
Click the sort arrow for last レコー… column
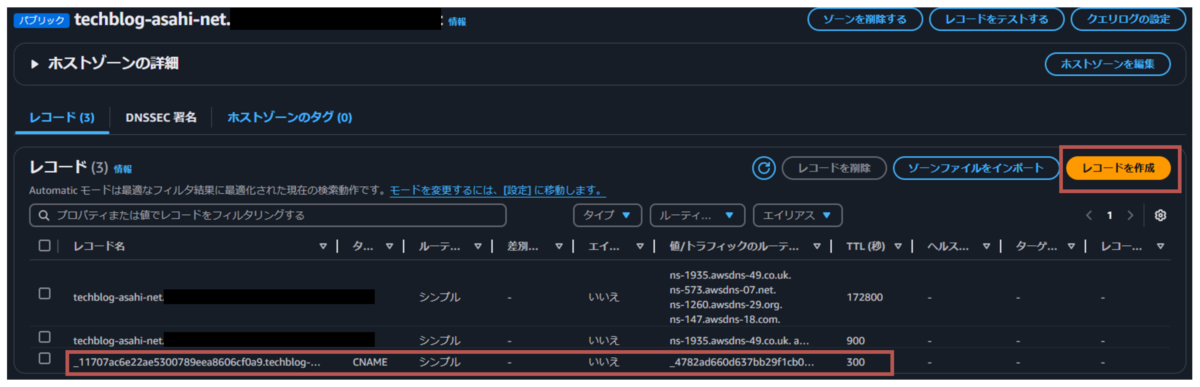pos(1161,246)
